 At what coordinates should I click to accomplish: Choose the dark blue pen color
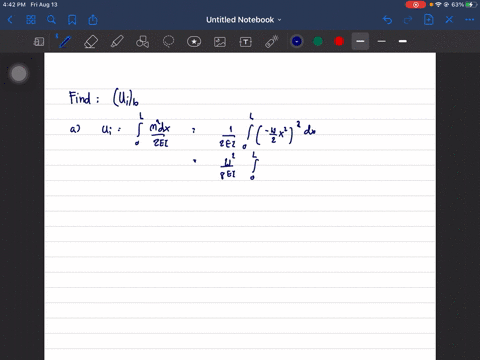click(297, 41)
